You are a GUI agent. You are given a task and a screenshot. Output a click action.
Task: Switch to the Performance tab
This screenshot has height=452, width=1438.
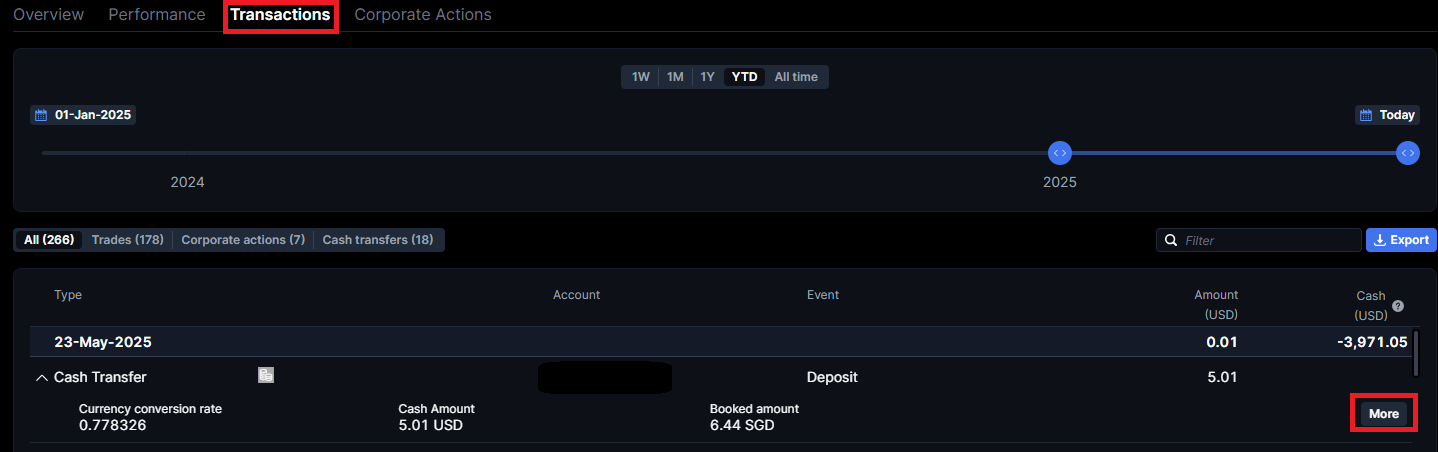[157, 15]
